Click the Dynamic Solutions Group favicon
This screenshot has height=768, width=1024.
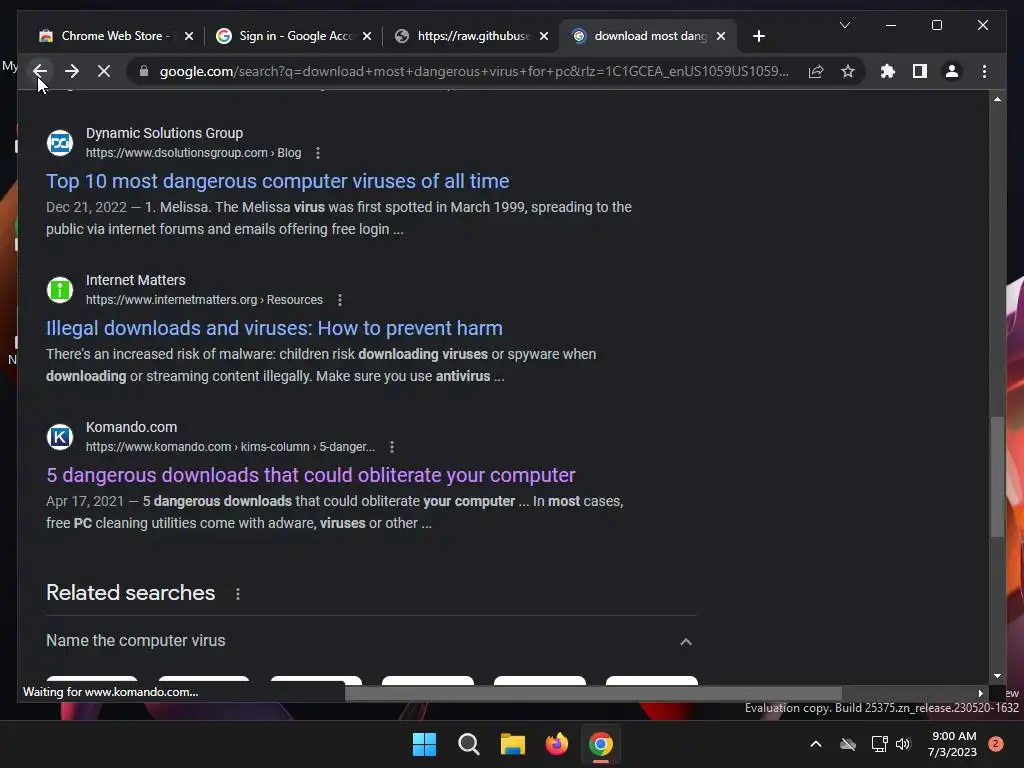60,143
